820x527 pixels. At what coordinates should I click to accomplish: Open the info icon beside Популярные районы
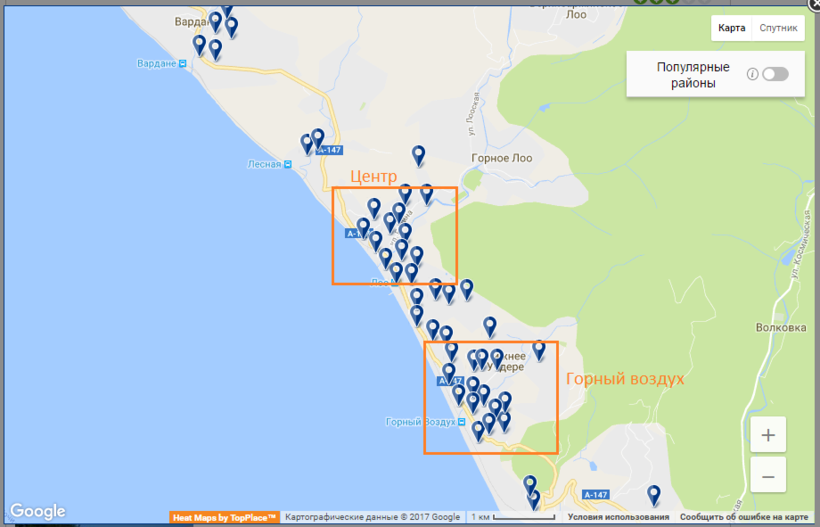pos(752,74)
